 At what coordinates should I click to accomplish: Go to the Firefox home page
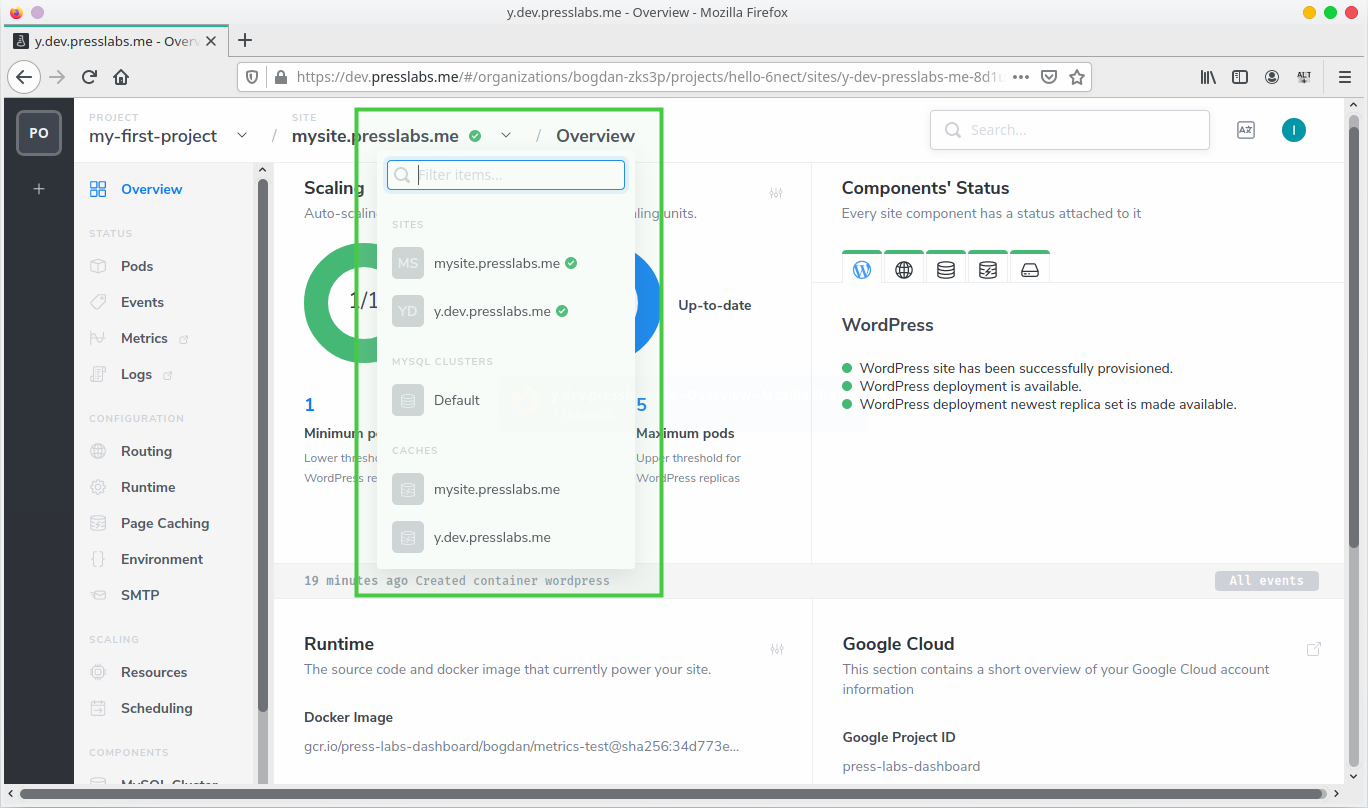(121, 77)
